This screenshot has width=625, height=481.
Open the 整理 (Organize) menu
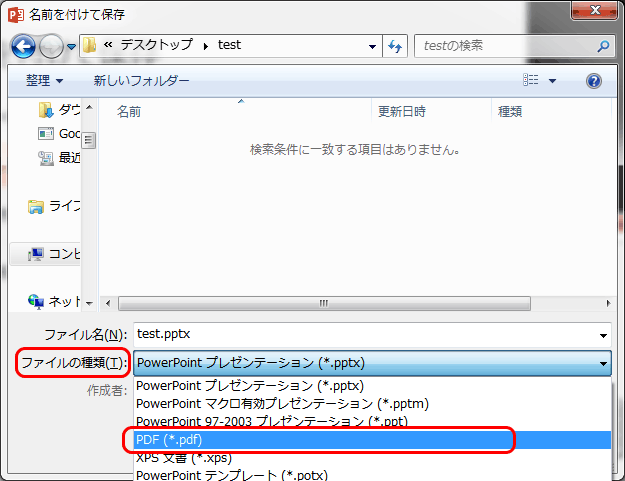[x=44, y=80]
